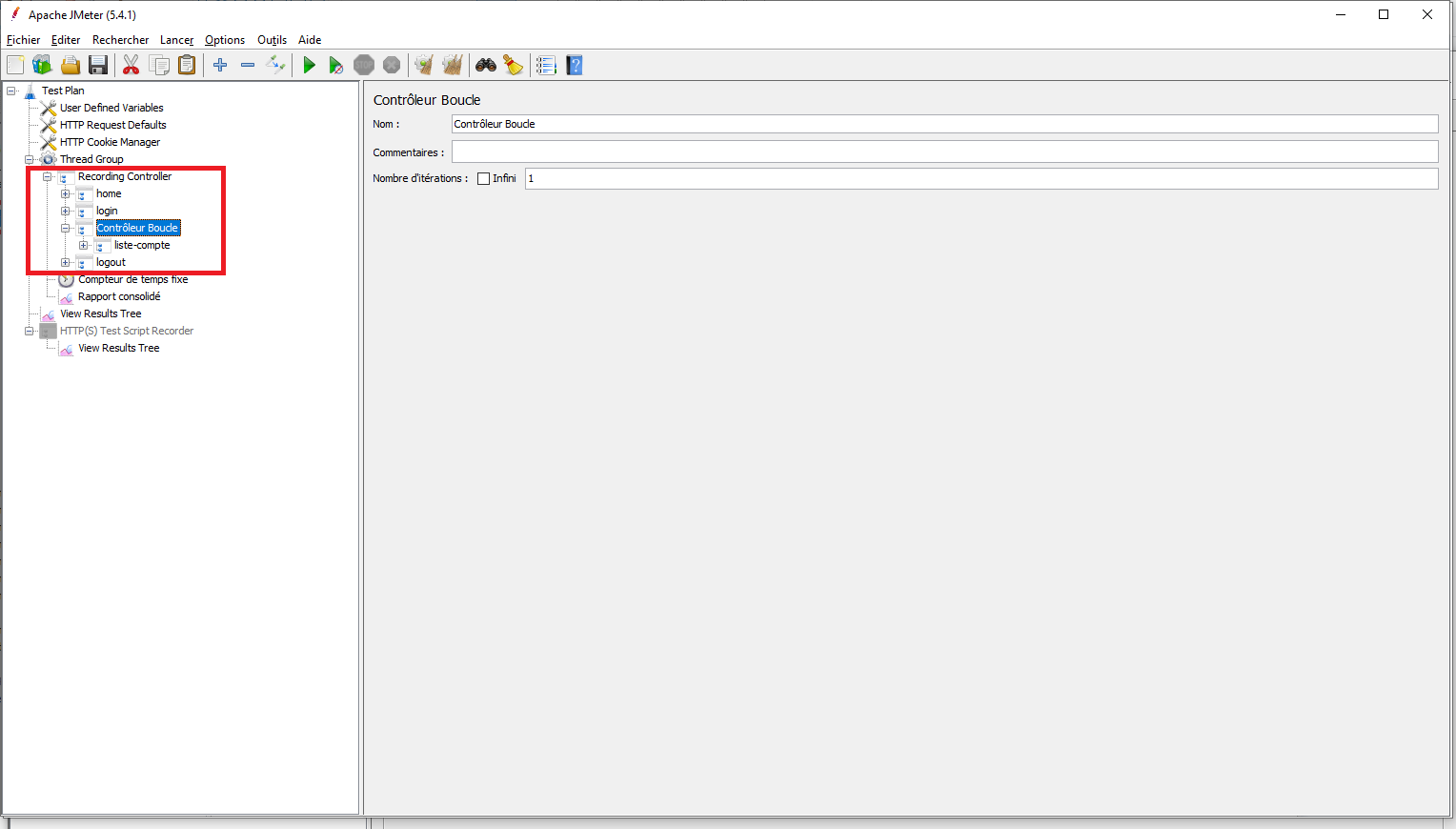Click the Commentaires text field
The height and width of the screenshot is (829, 1456).
944,152
